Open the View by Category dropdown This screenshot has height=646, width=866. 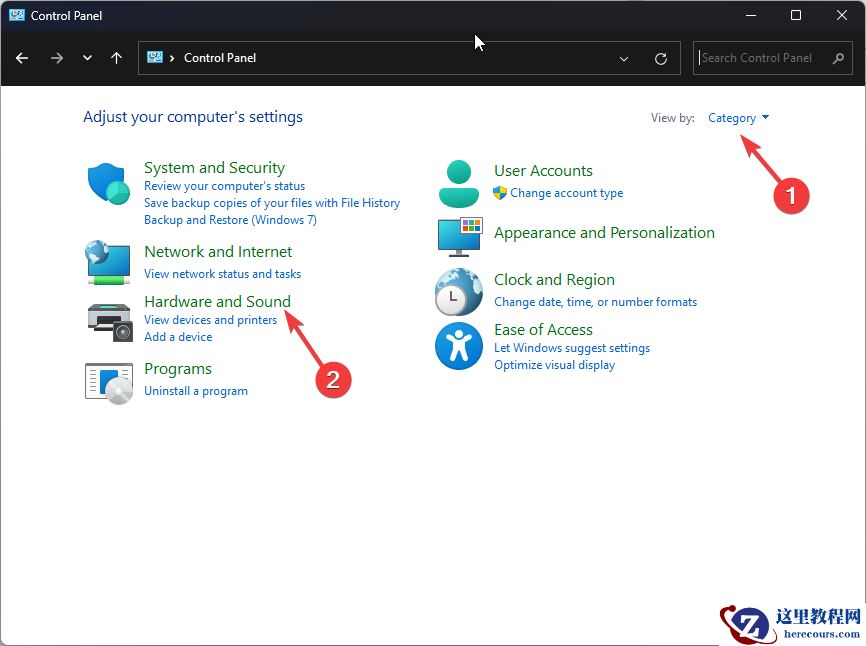point(738,118)
